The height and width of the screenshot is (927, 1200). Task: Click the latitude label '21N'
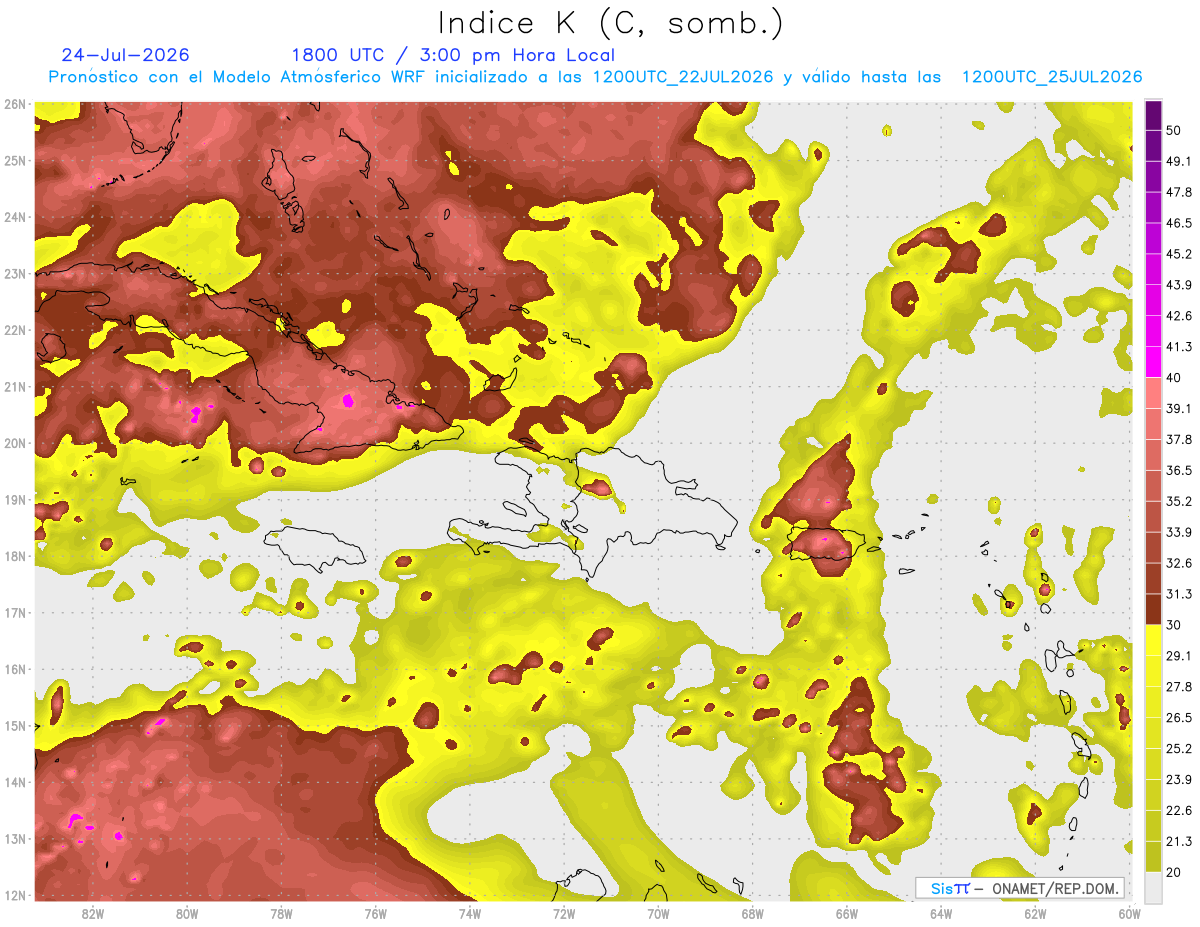(x=14, y=387)
